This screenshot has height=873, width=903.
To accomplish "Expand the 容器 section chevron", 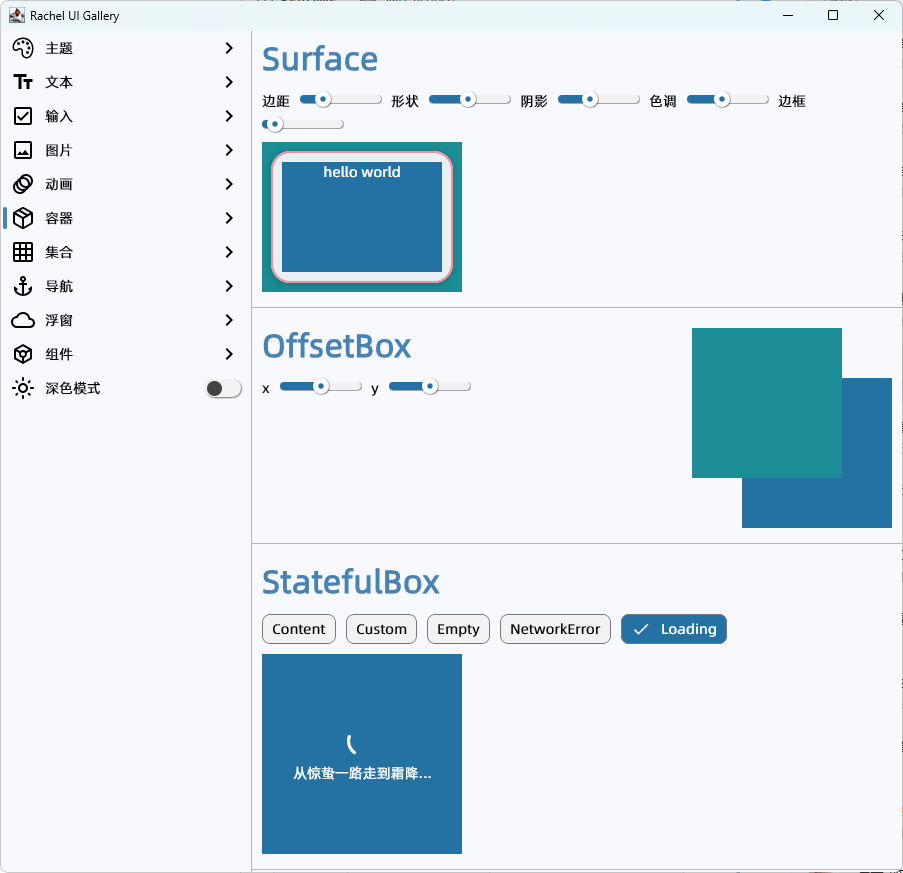I will [229, 218].
